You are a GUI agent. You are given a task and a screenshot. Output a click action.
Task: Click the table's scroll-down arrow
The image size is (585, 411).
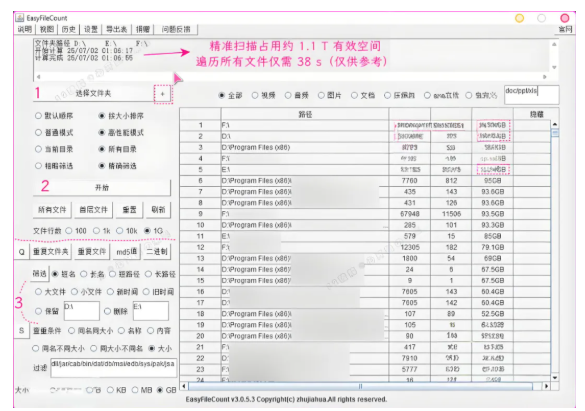pyautogui.click(x=555, y=377)
